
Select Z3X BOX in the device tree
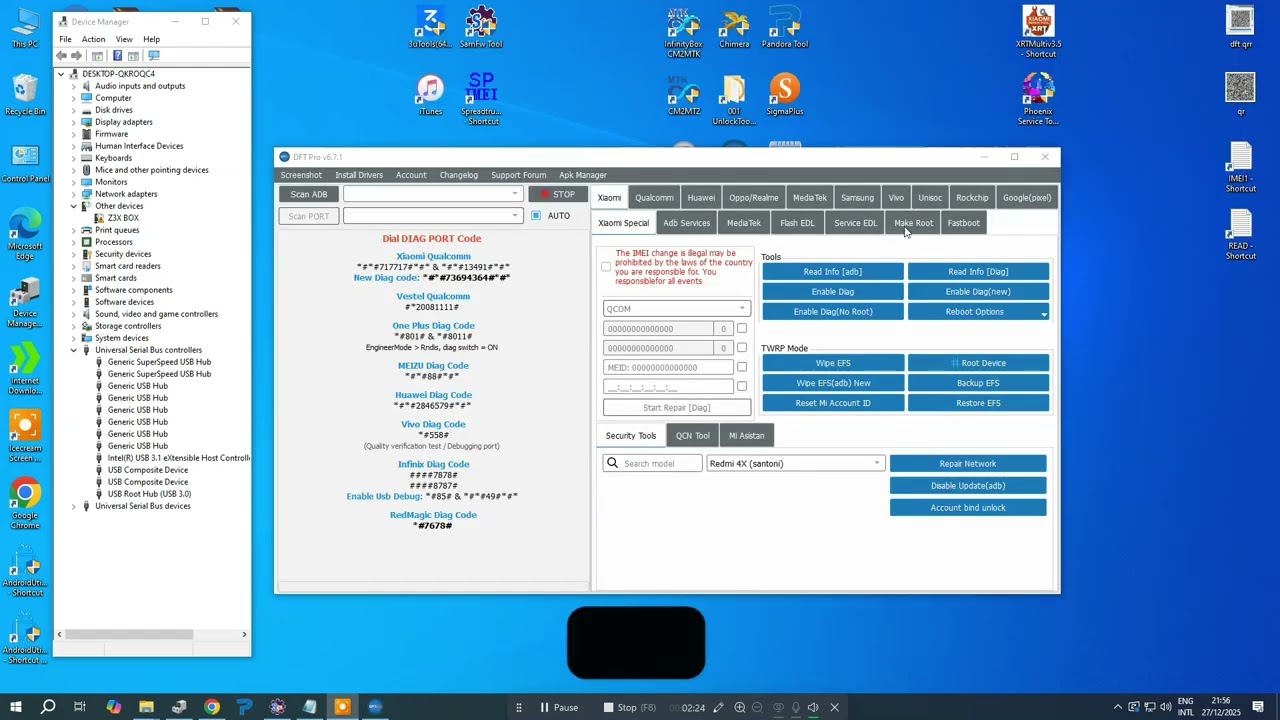pos(123,218)
